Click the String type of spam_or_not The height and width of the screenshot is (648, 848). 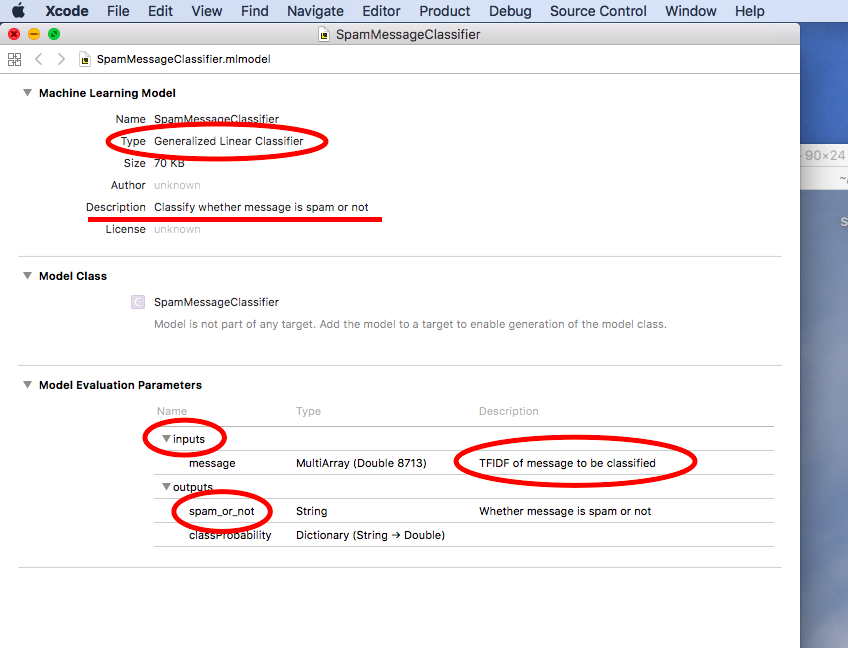click(312, 511)
